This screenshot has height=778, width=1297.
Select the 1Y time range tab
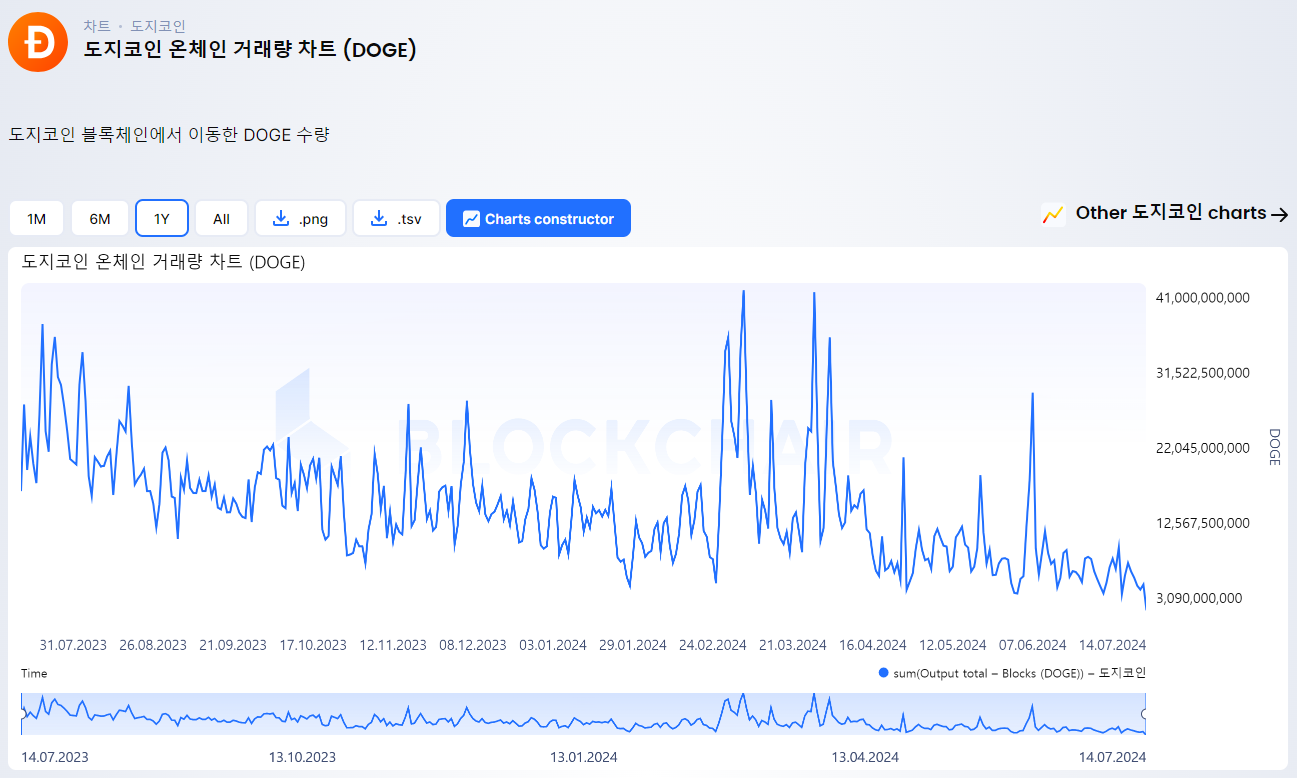point(162,219)
